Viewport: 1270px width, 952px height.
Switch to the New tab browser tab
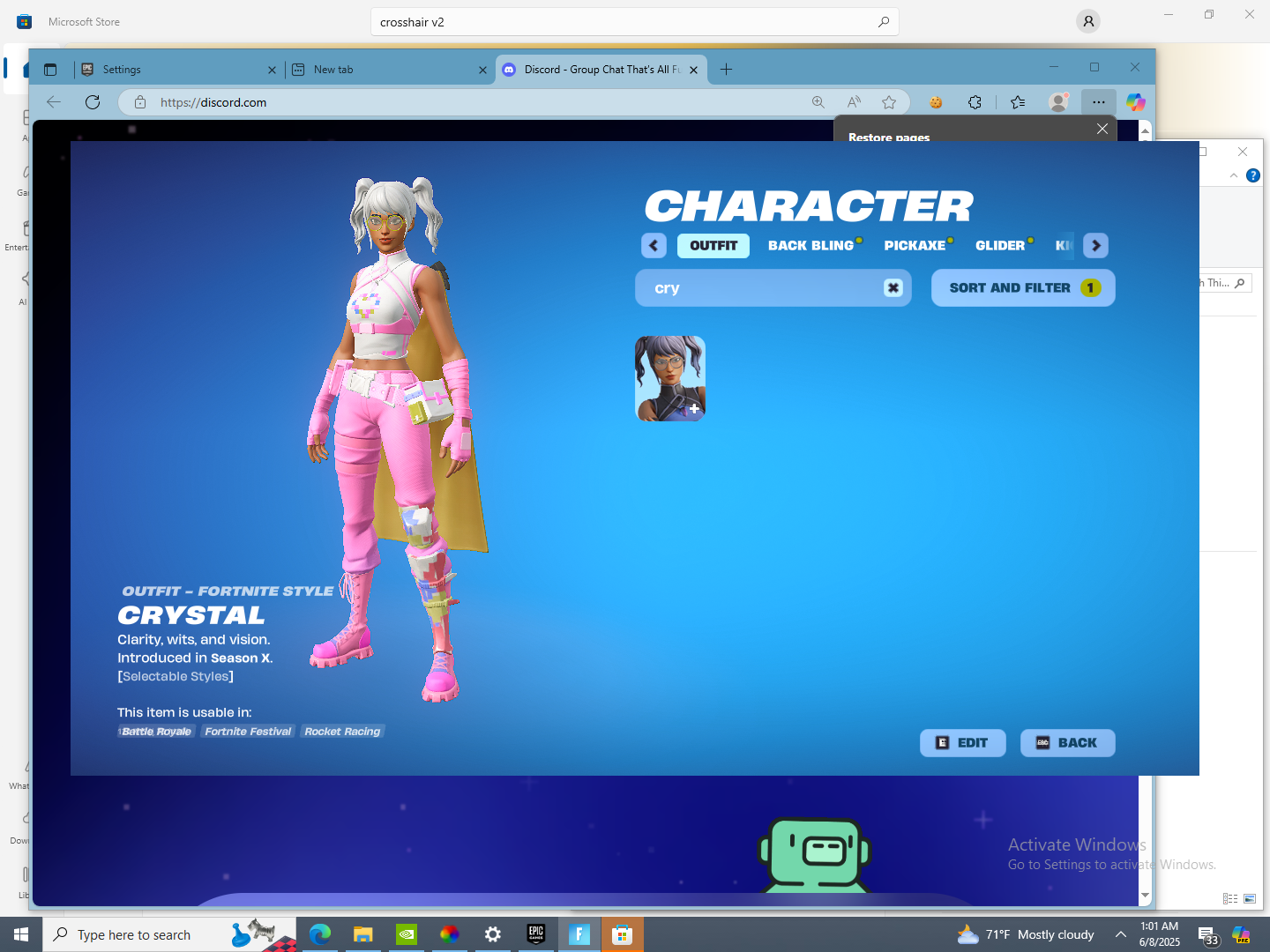tap(389, 70)
